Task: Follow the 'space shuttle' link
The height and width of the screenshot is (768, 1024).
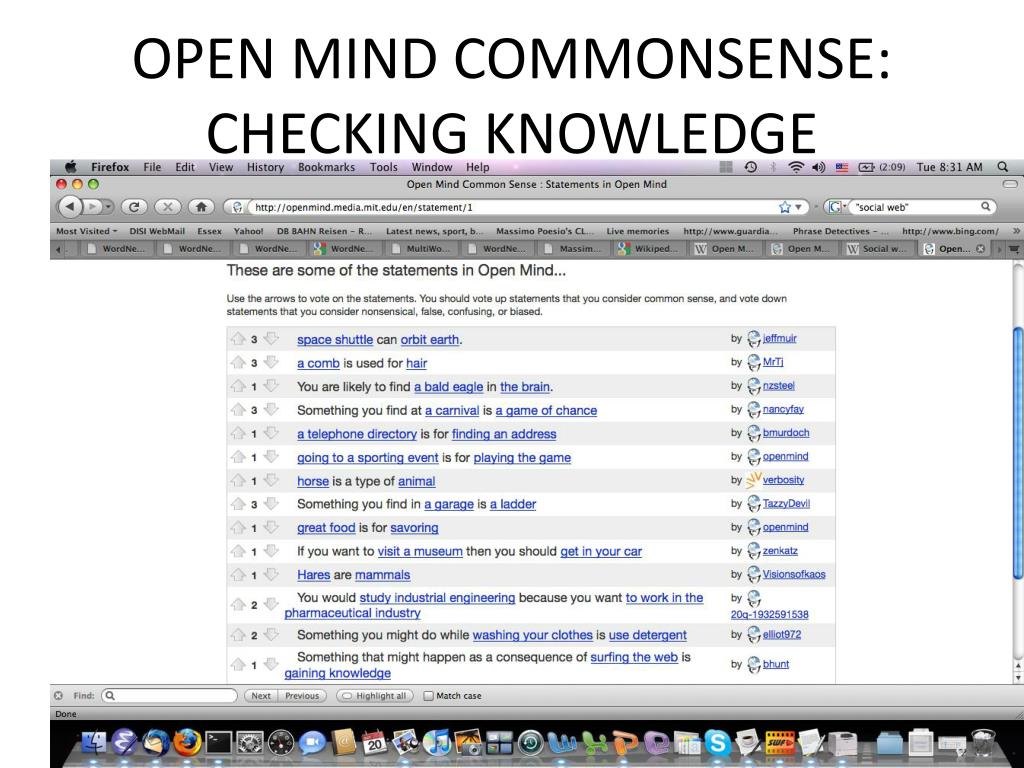Action: pyautogui.click(x=335, y=340)
